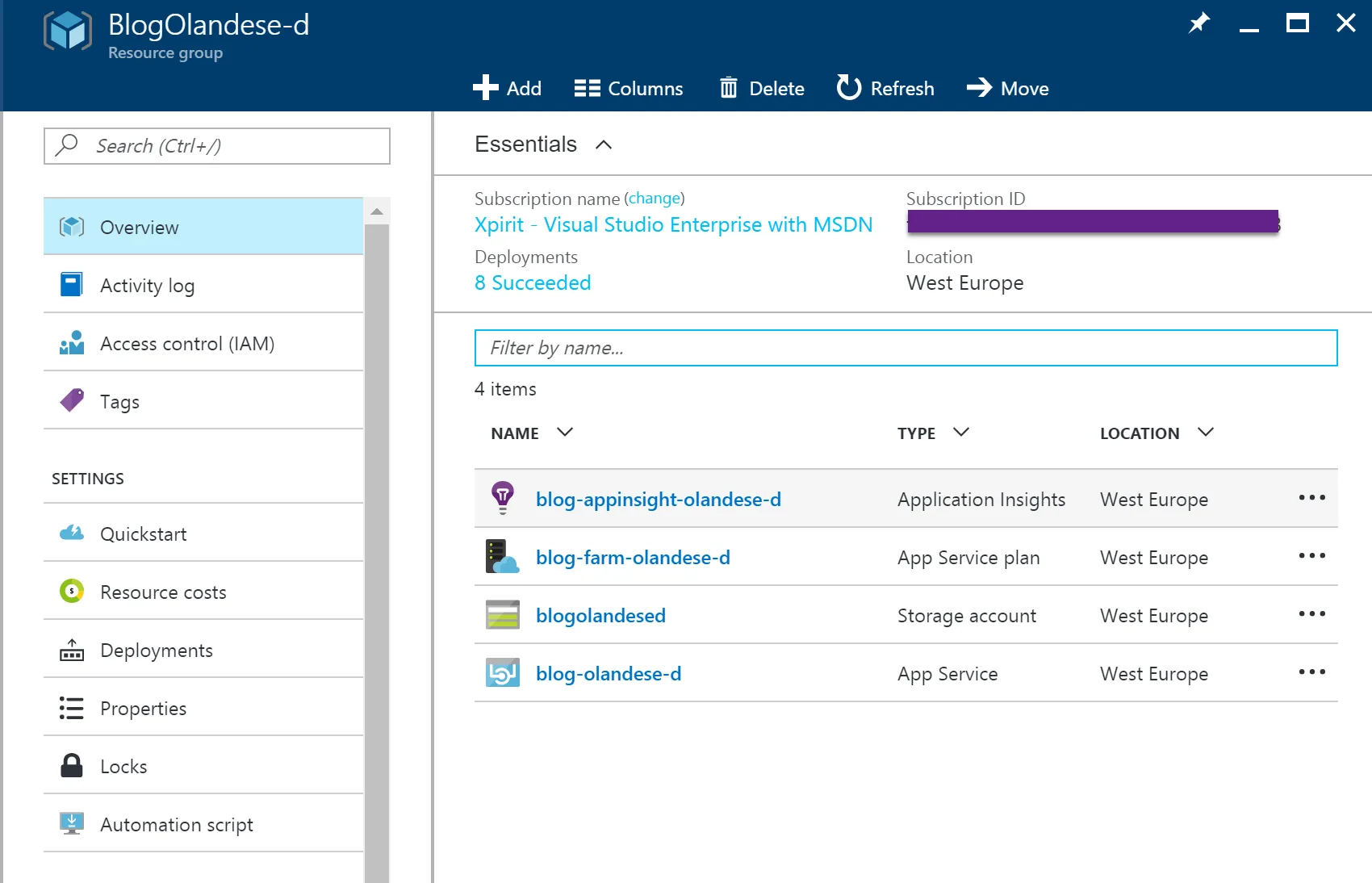Open the Locks settings item
Viewport: 1372px width, 883px height.
coord(203,766)
